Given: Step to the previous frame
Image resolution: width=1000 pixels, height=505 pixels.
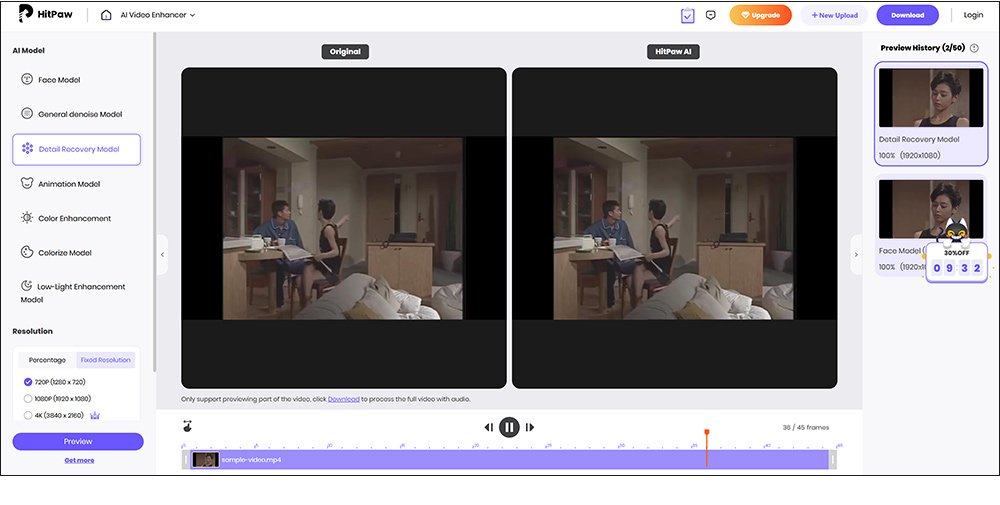Looking at the screenshot, I should tap(489, 427).
